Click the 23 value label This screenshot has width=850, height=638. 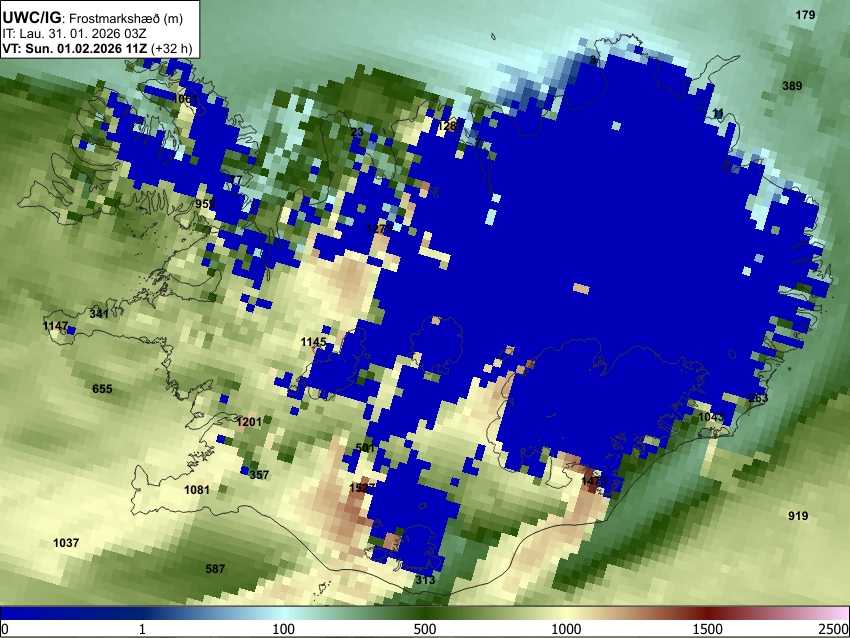point(357,132)
